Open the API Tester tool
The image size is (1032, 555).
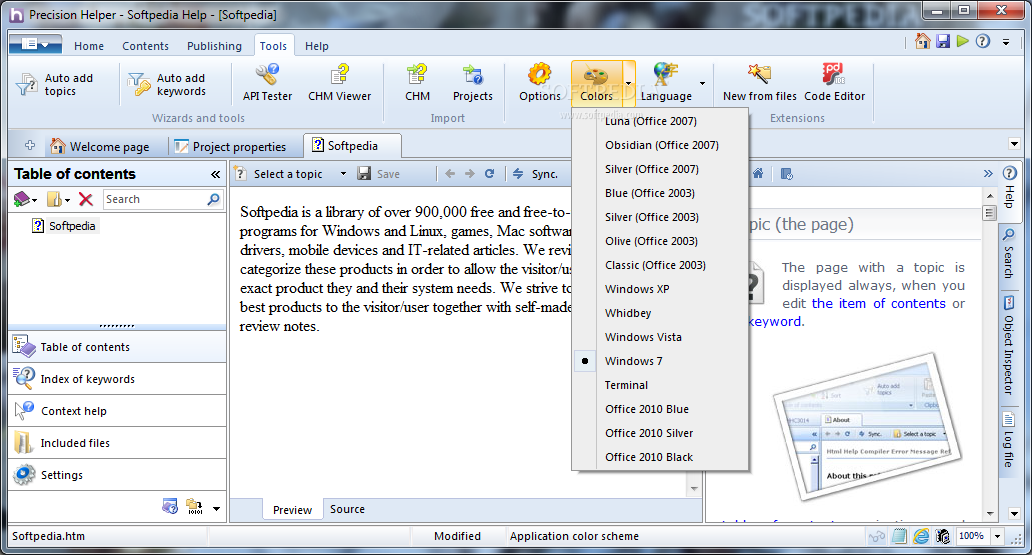click(x=267, y=83)
